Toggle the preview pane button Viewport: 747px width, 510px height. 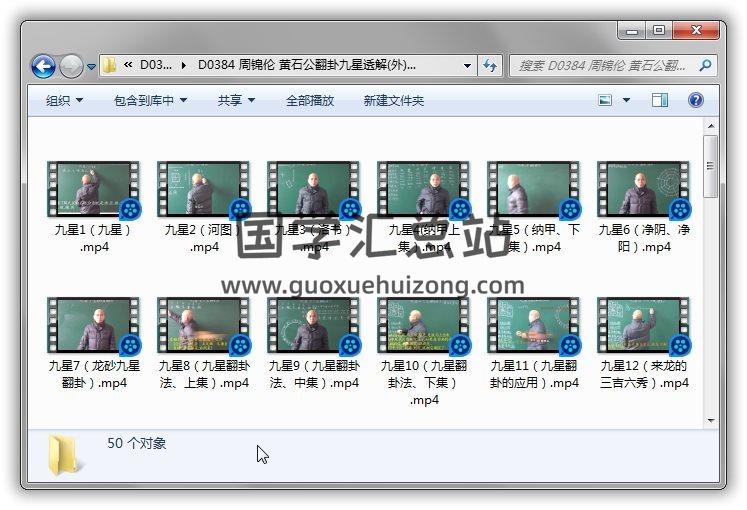tap(660, 100)
